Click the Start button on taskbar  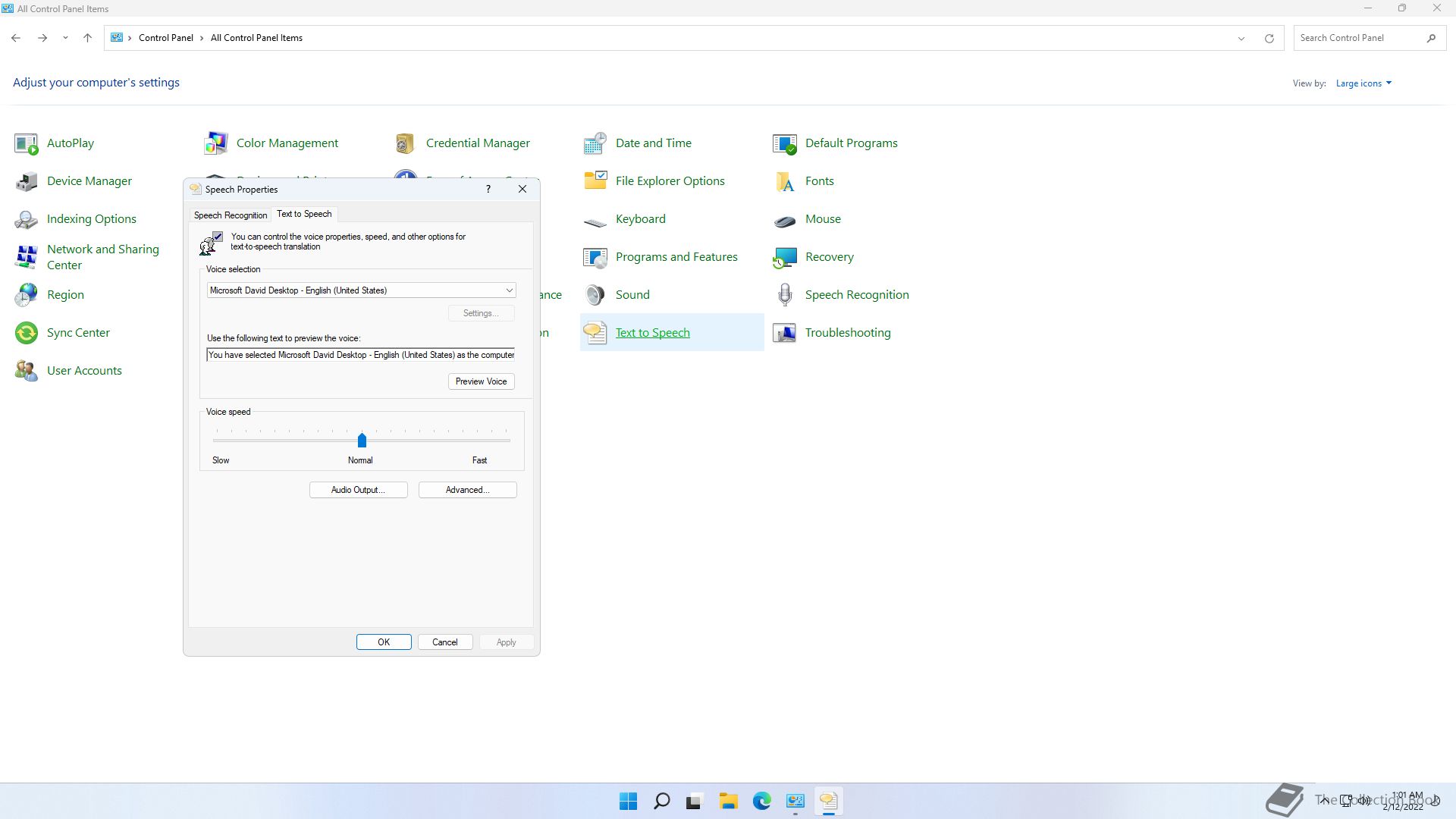point(628,801)
